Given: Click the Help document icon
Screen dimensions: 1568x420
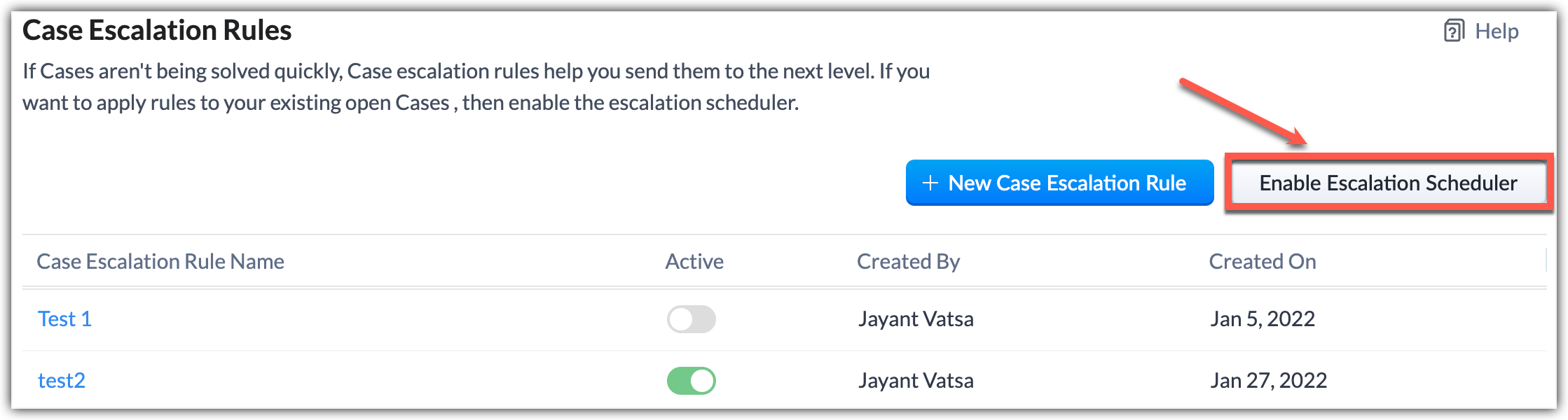Looking at the screenshot, I should click(x=1454, y=31).
